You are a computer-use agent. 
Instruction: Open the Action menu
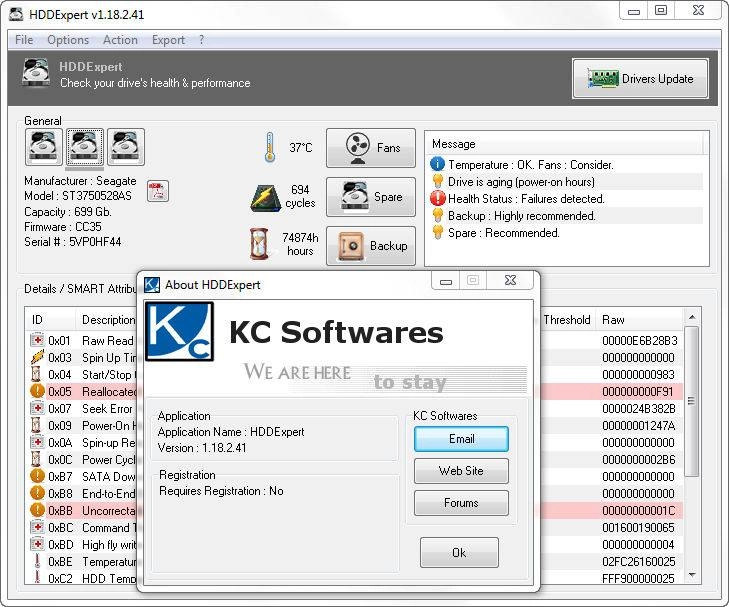120,40
